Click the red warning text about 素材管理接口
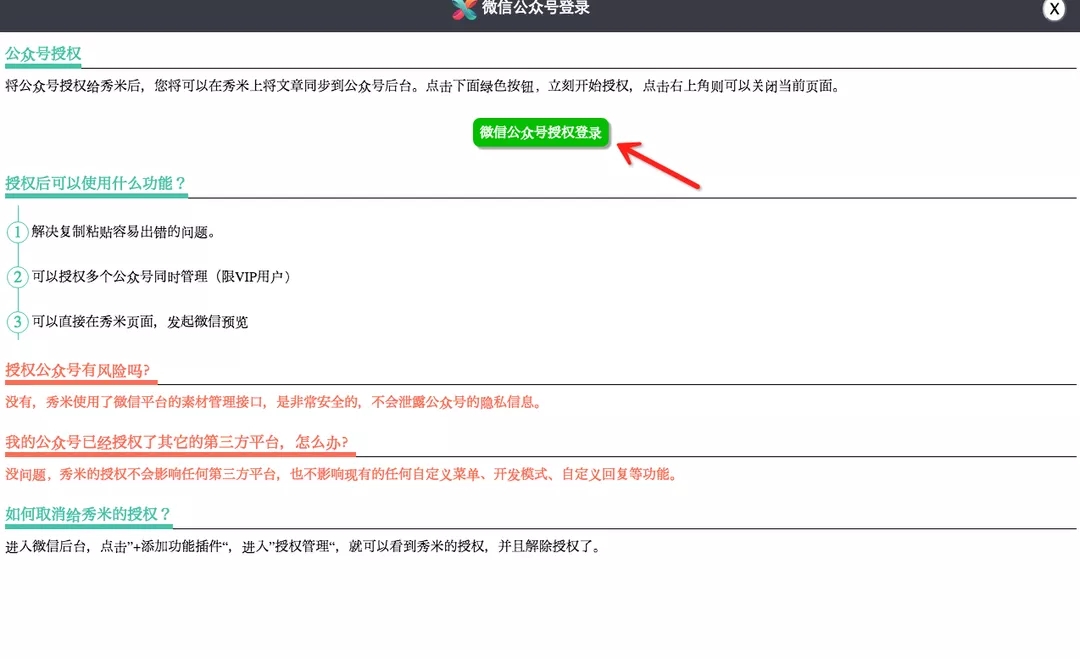Viewport: 1080px width, 659px height. point(276,402)
